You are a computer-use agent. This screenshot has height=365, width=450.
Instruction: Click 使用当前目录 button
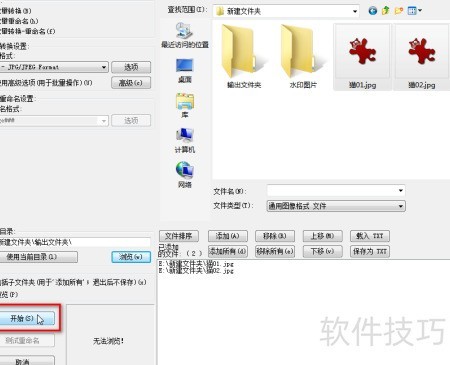[x=39, y=257]
